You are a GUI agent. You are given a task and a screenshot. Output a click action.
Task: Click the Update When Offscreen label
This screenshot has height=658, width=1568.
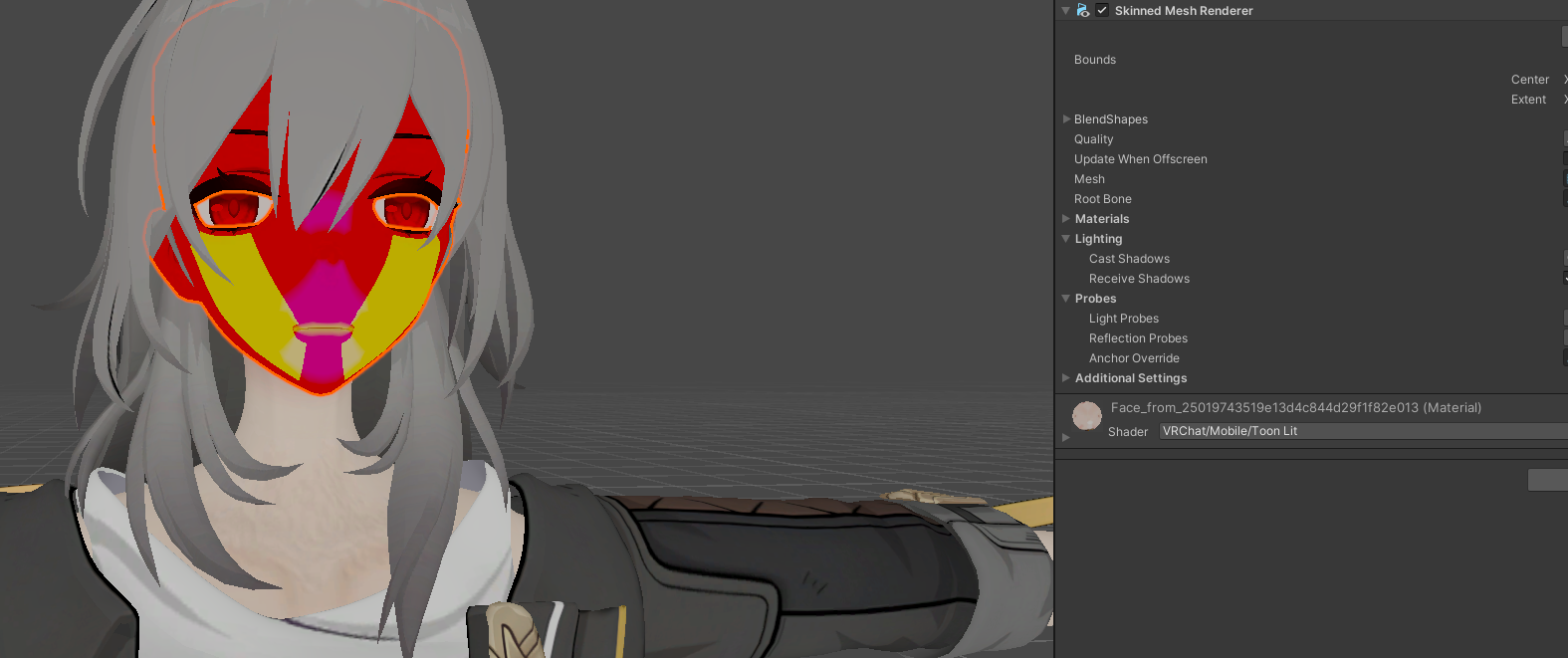1141,159
